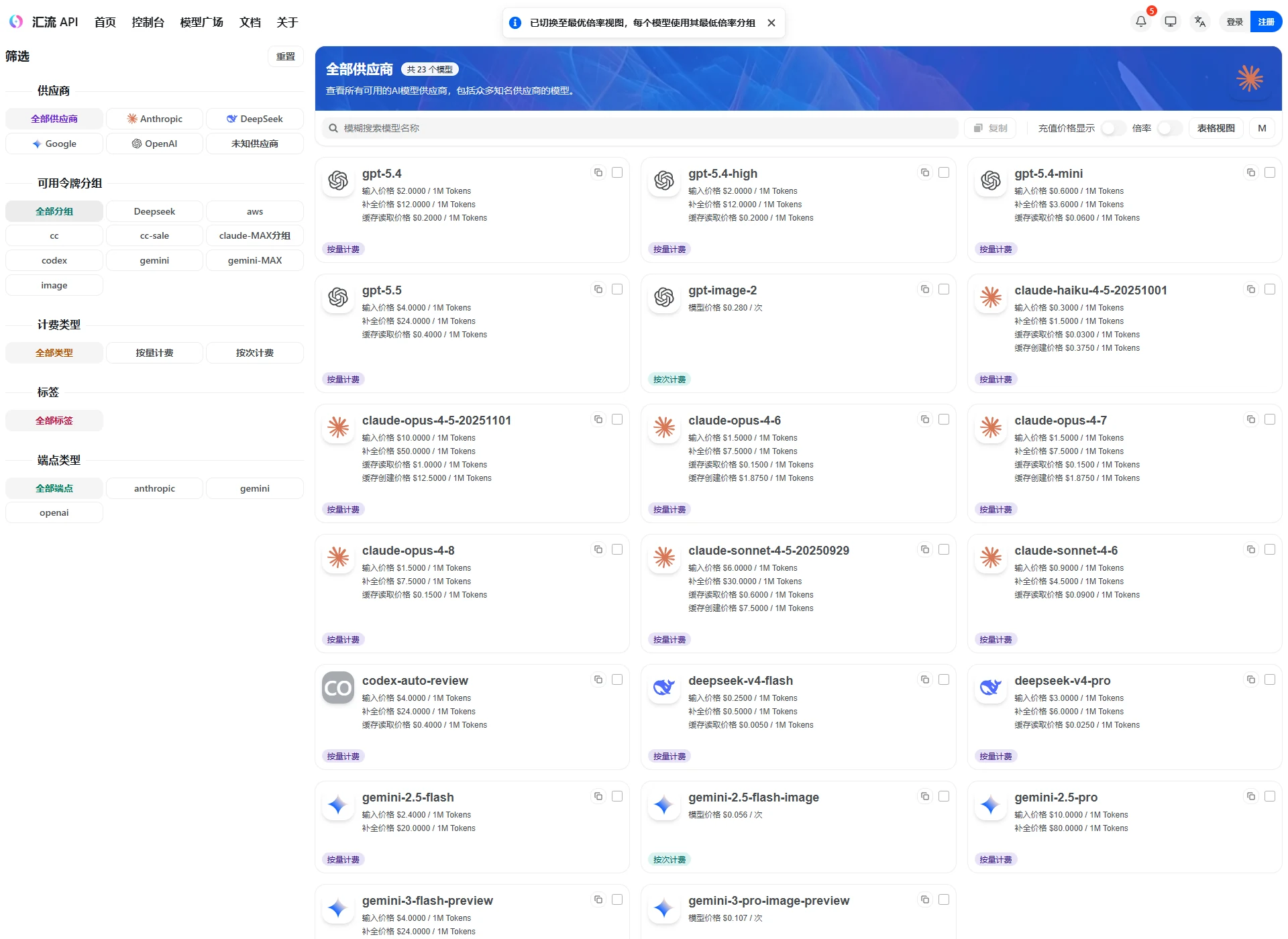Tick the claude-opus-4-6 checkbox
Viewport: 1288px width, 939px height.
tap(944, 420)
